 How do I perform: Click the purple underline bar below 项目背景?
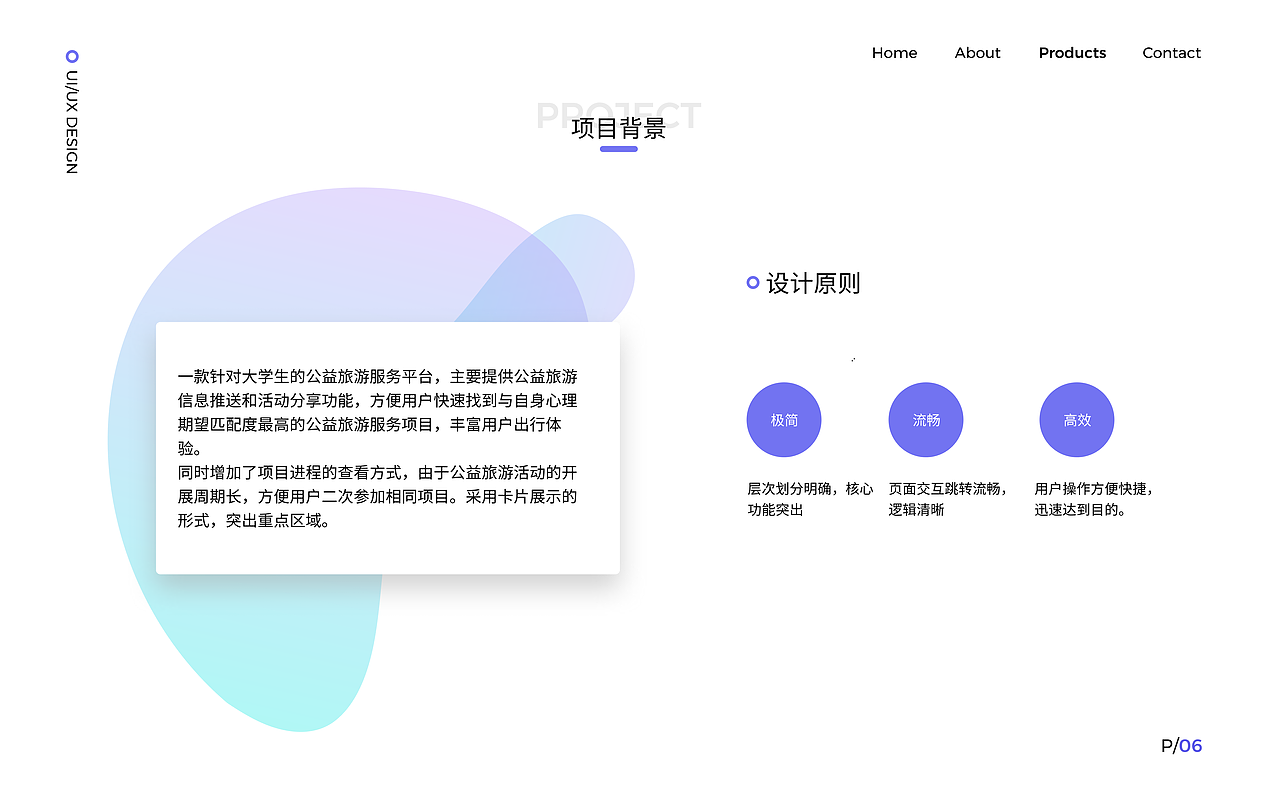(618, 149)
